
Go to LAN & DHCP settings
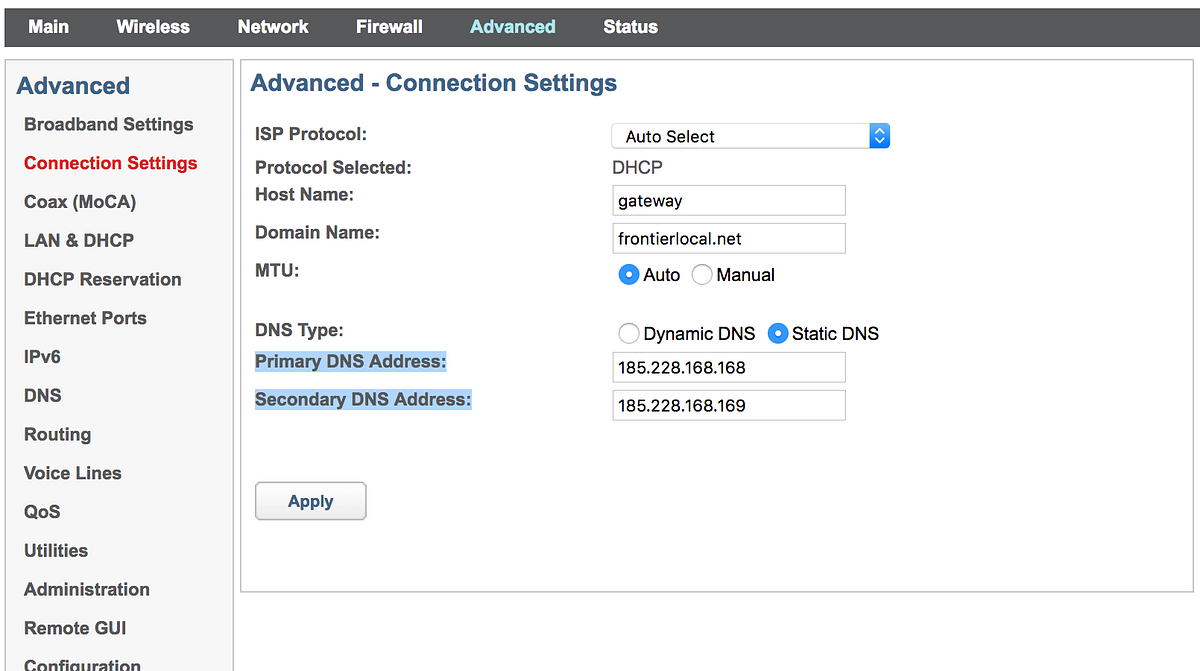pyautogui.click(x=78, y=240)
